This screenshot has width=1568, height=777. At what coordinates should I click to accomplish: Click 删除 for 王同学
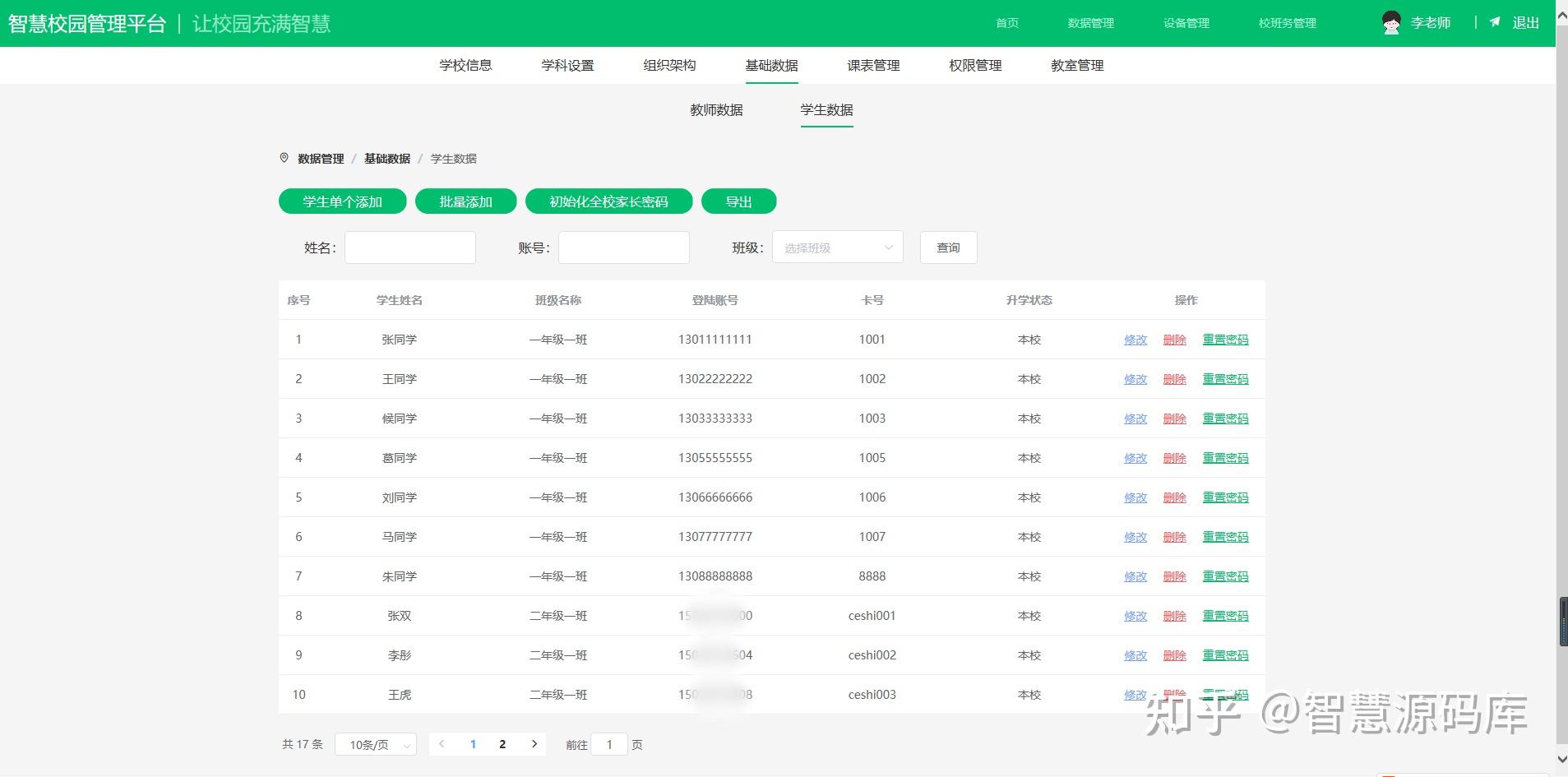[x=1175, y=379]
